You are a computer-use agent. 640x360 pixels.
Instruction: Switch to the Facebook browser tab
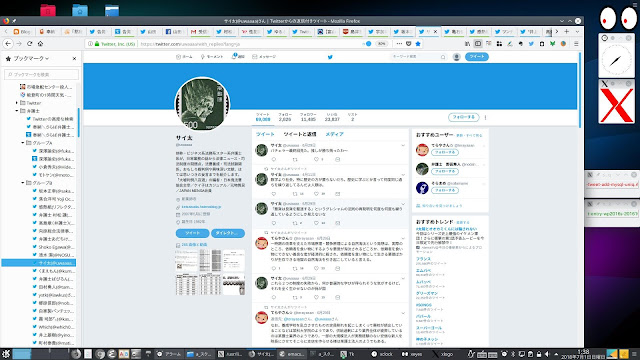click(174, 31)
